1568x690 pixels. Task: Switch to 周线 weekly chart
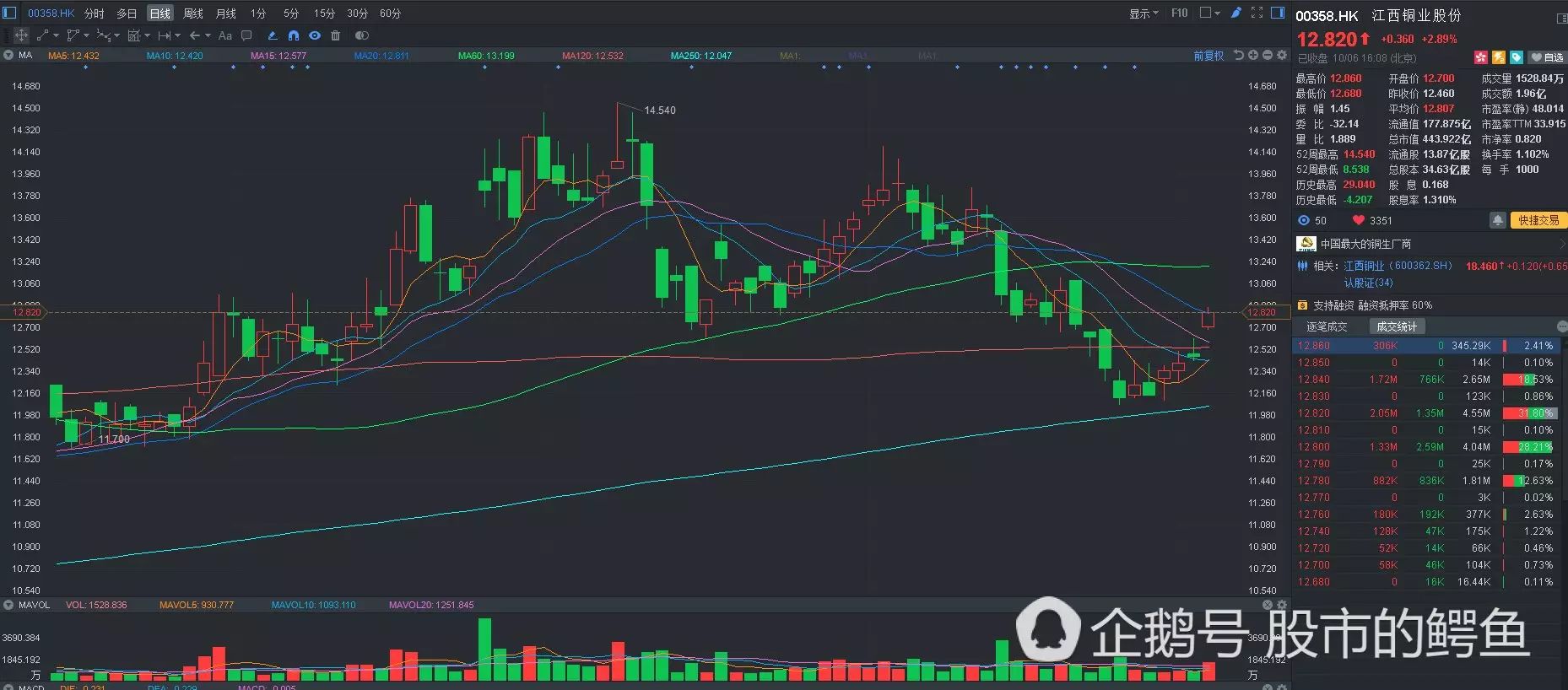pyautogui.click(x=193, y=13)
